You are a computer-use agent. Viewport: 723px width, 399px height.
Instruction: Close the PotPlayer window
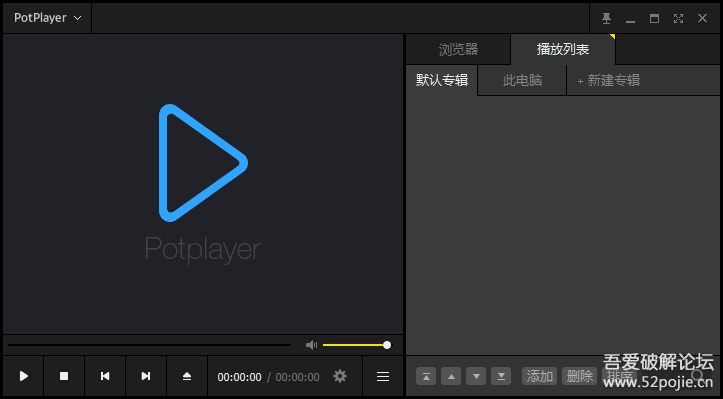(x=702, y=18)
